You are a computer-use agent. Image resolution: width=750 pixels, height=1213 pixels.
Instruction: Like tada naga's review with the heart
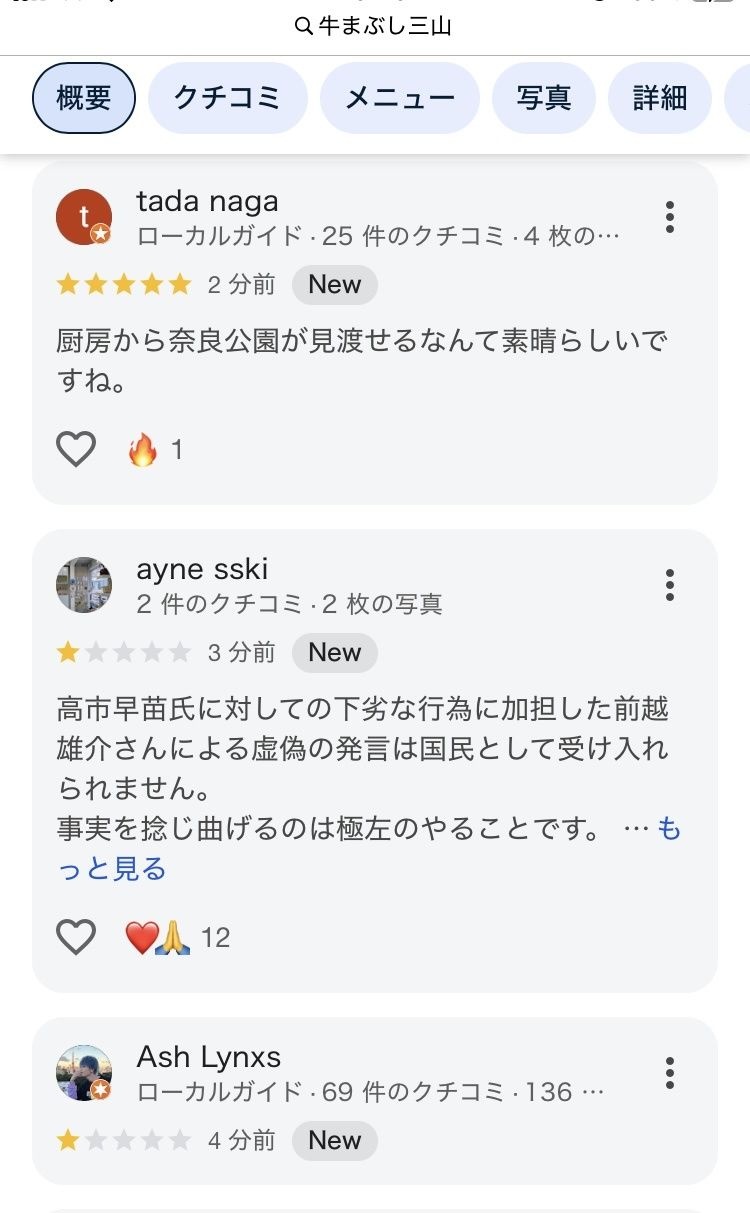pos(76,450)
